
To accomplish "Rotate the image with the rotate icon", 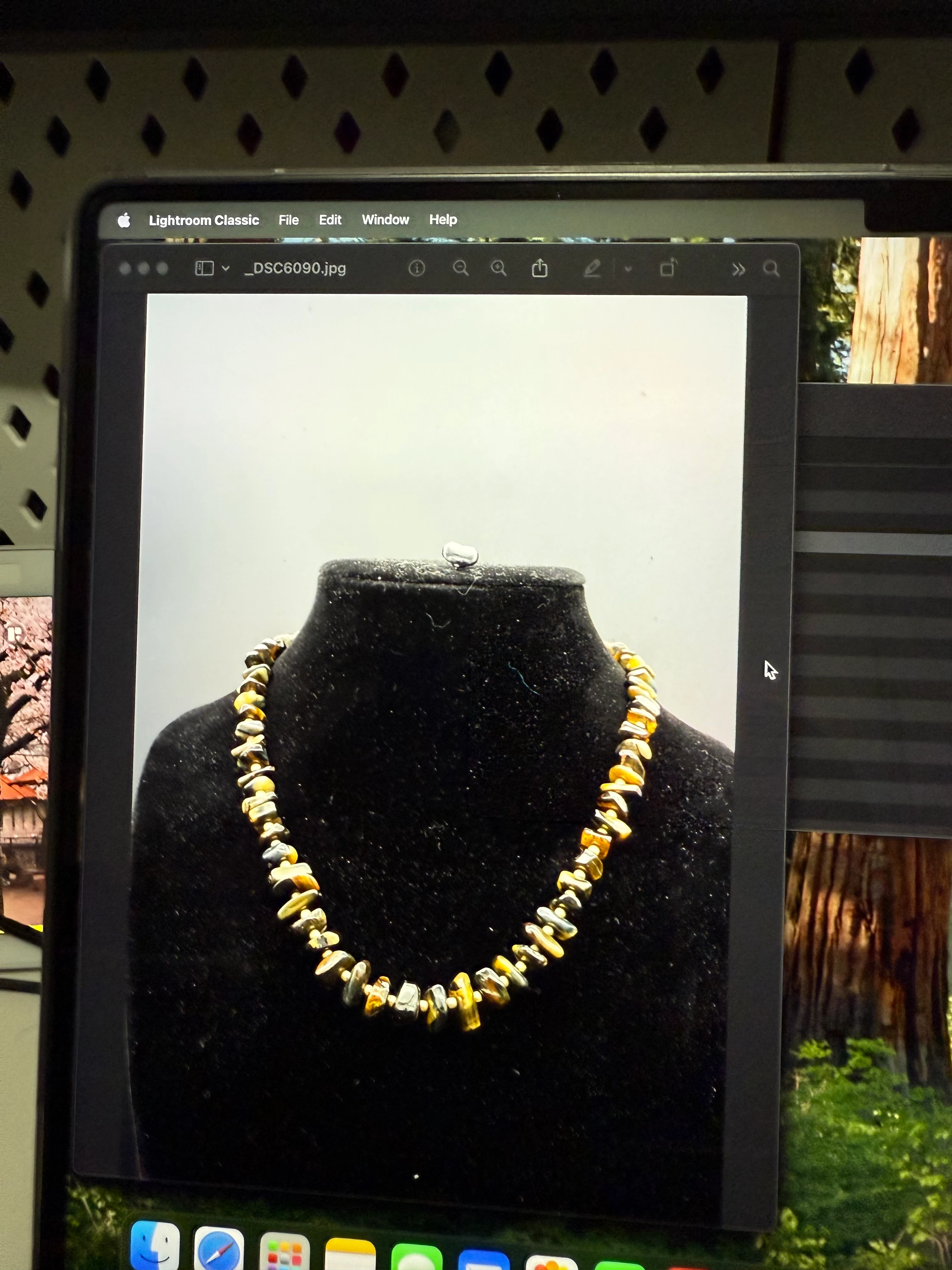I will (x=668, y=268).
